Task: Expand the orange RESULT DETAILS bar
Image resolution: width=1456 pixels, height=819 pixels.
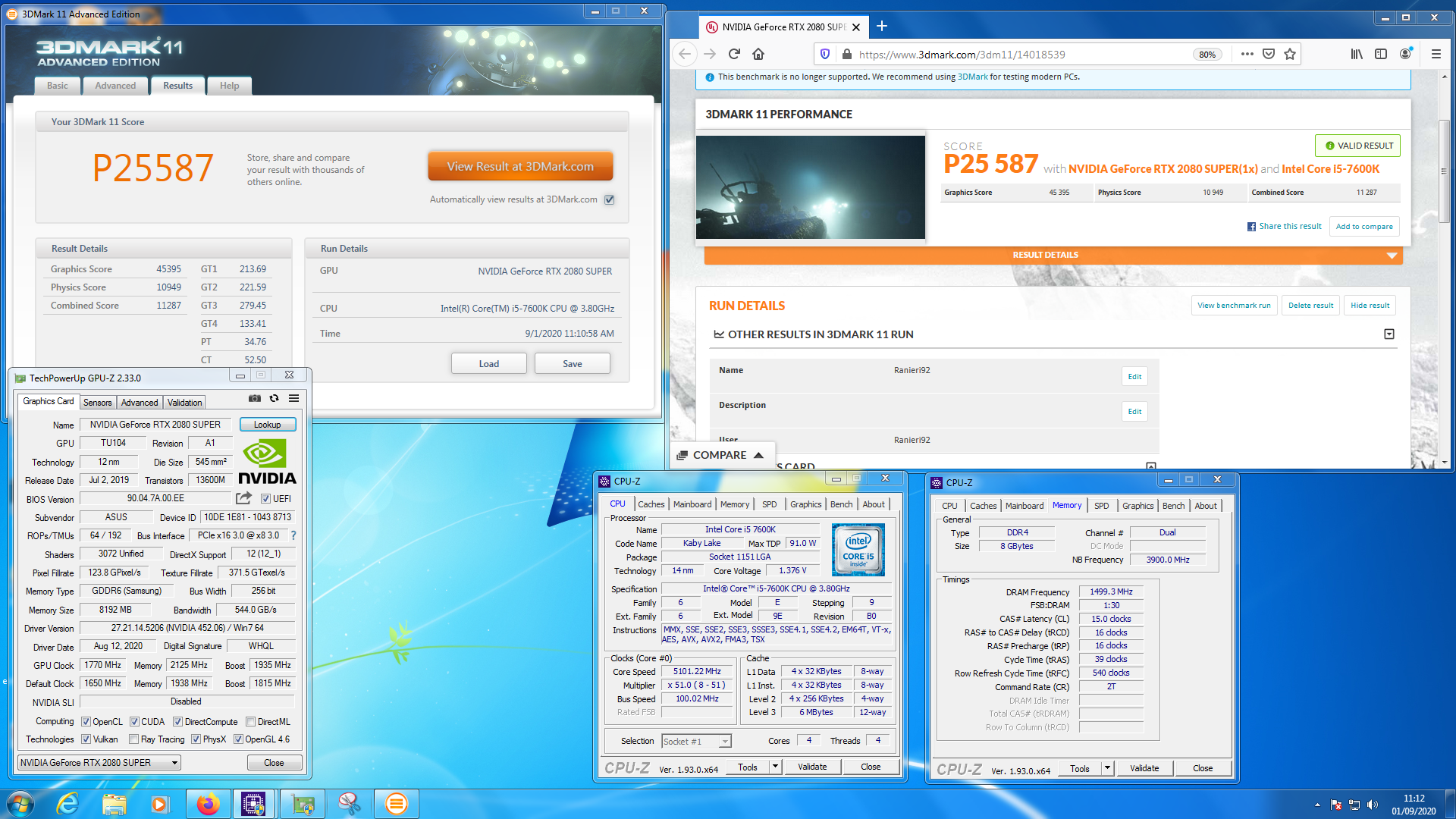Action: (1053, 256)
